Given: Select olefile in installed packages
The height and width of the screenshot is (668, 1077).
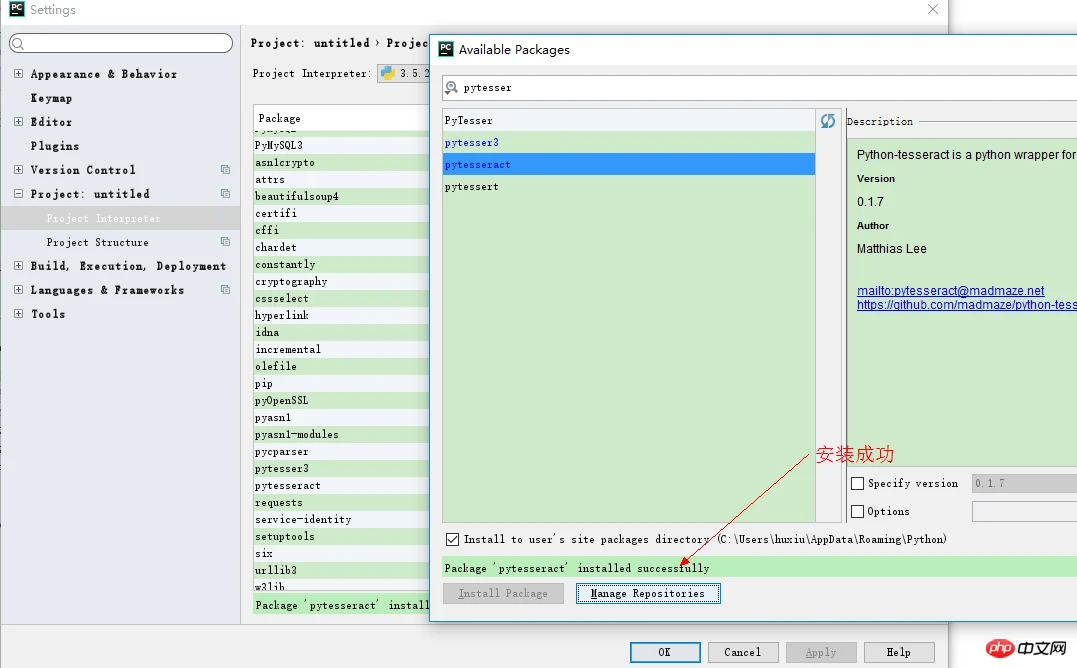Looking at the screenshot, I should coord(341,367).
